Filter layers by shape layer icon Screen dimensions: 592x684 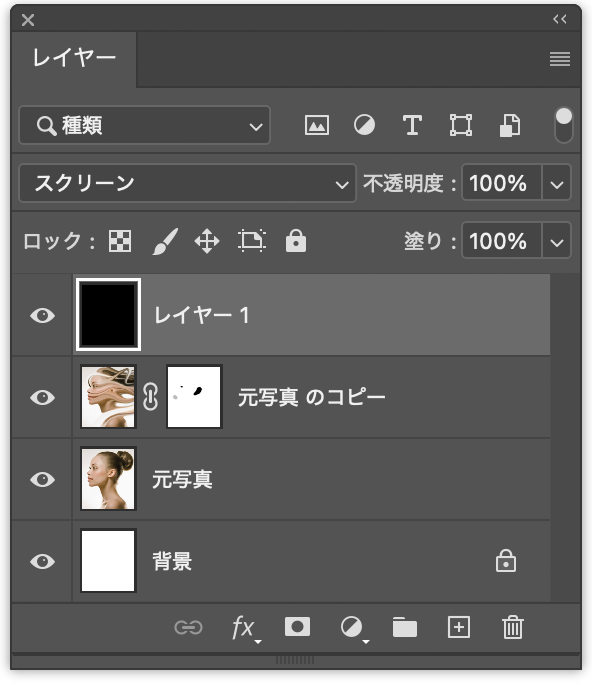pyautogui.click(x=461, y=126)
